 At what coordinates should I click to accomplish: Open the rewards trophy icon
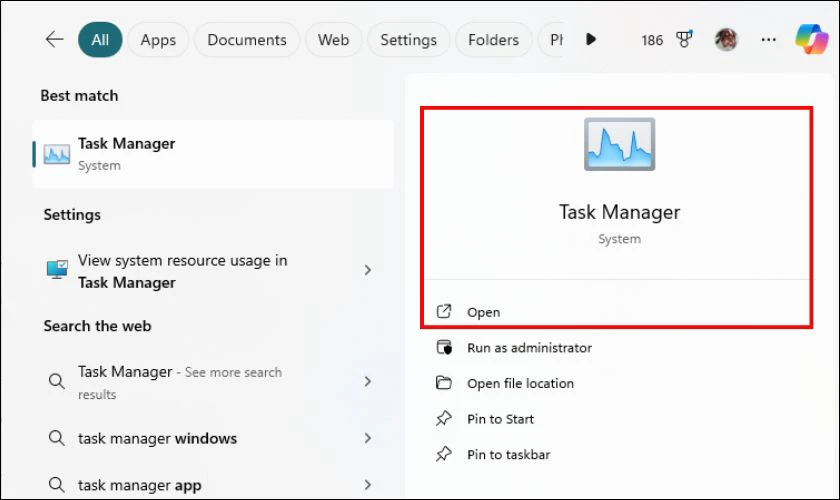point(684,39)
